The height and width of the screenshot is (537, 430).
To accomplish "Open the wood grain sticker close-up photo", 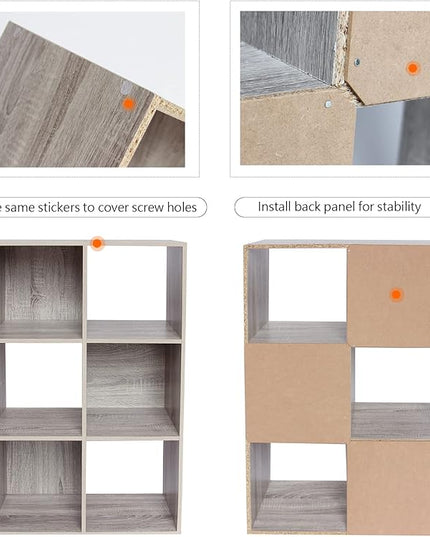I will [92, 89].
